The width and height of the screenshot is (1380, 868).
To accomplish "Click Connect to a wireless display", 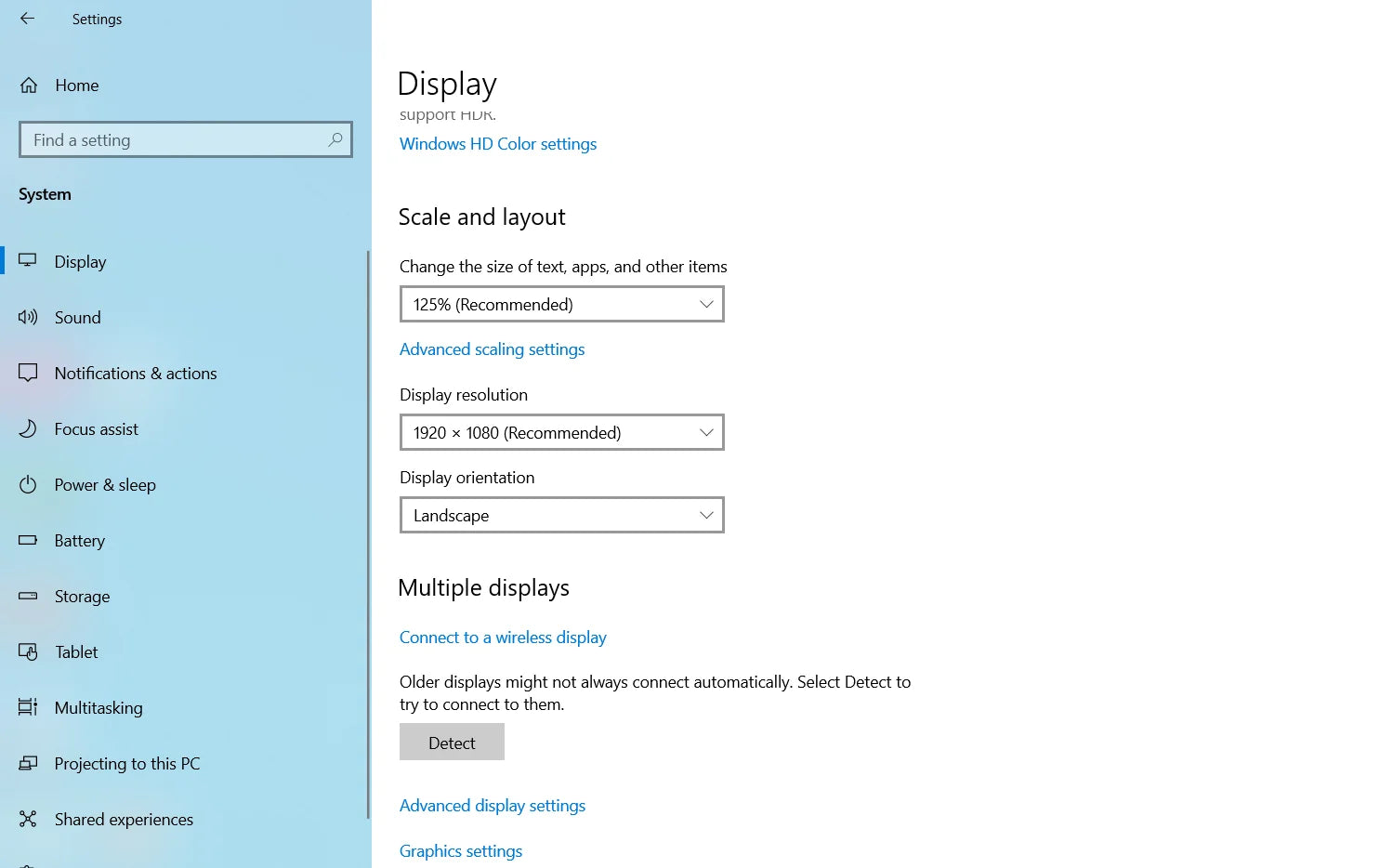I will 503,638.
